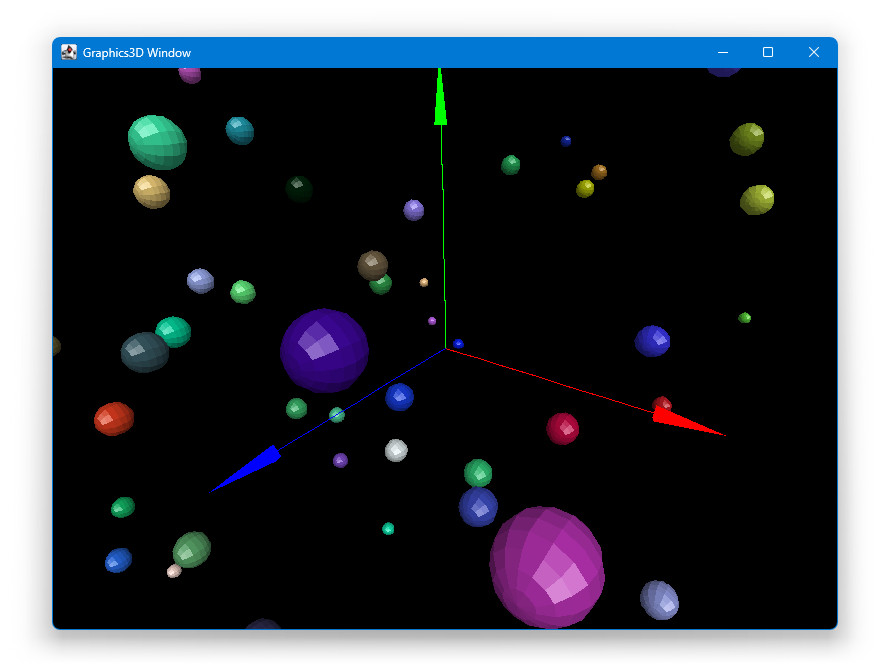This screenshot has height=665, width=883.
Task: Click the origin where the axes meet
Action: [445, 349]
